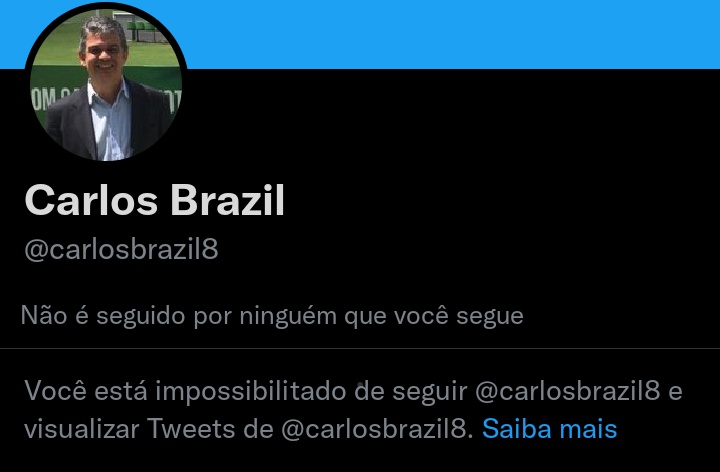This screenshot has width=720, height=472.
Task: Click Você está at blocked message start
Action: 86,391
